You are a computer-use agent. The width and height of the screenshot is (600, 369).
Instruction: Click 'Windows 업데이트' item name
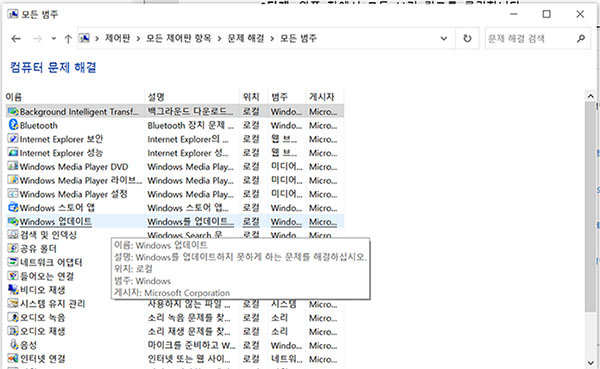(x=56, y=222)
